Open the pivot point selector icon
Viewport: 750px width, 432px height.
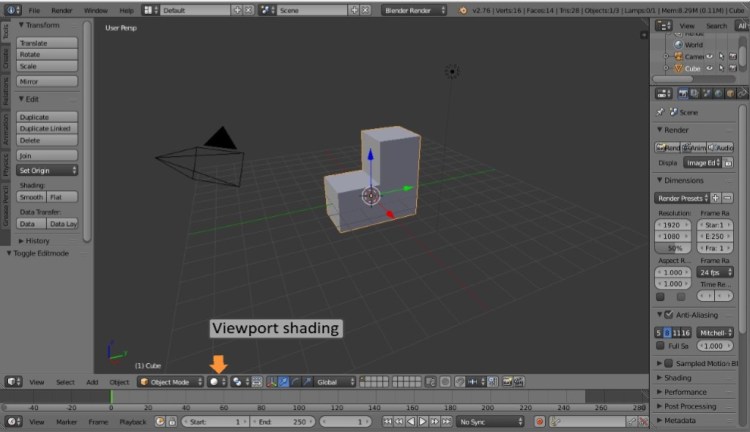pos(240,382)
